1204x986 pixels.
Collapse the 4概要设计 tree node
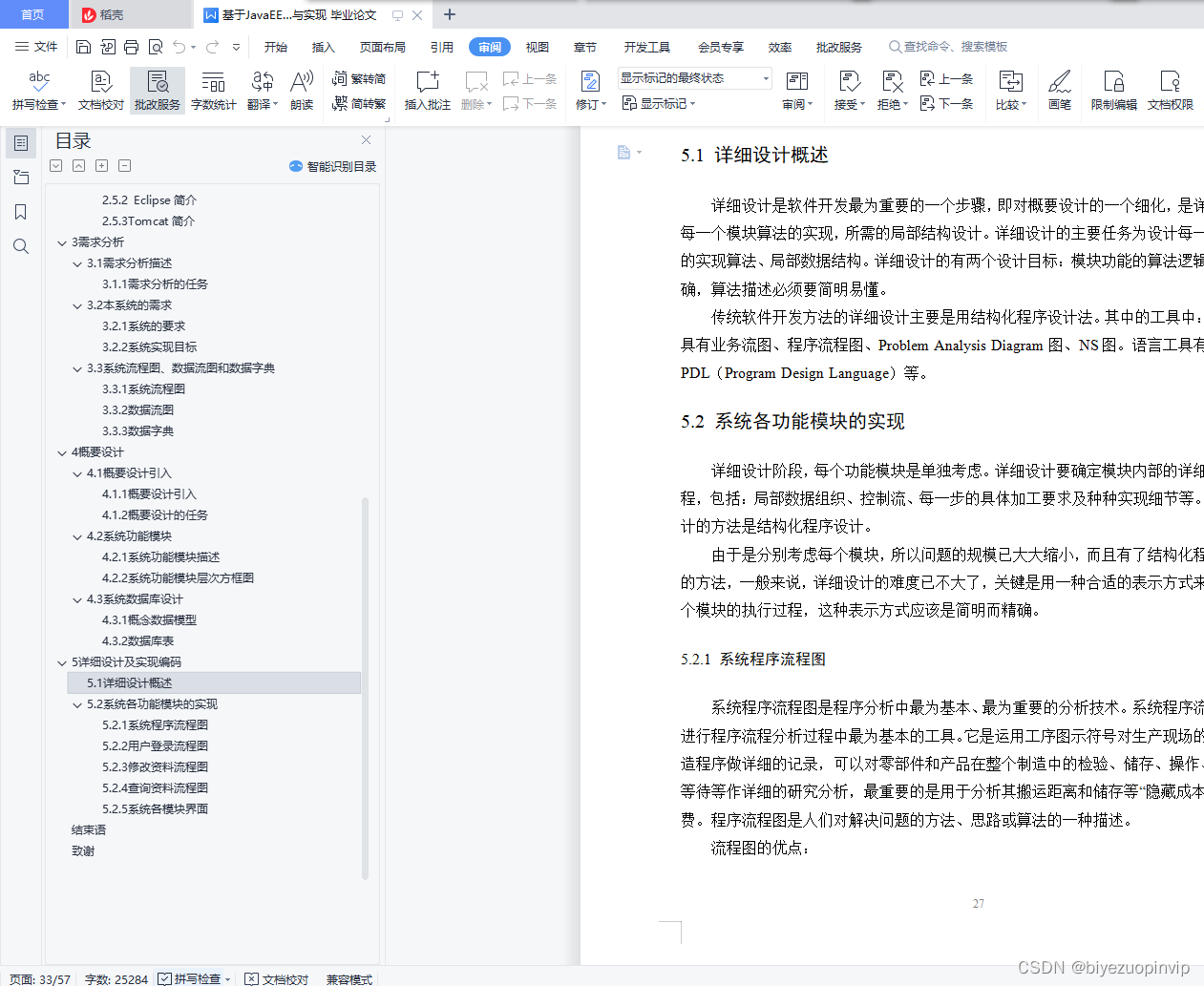click(x=62, y=452)
